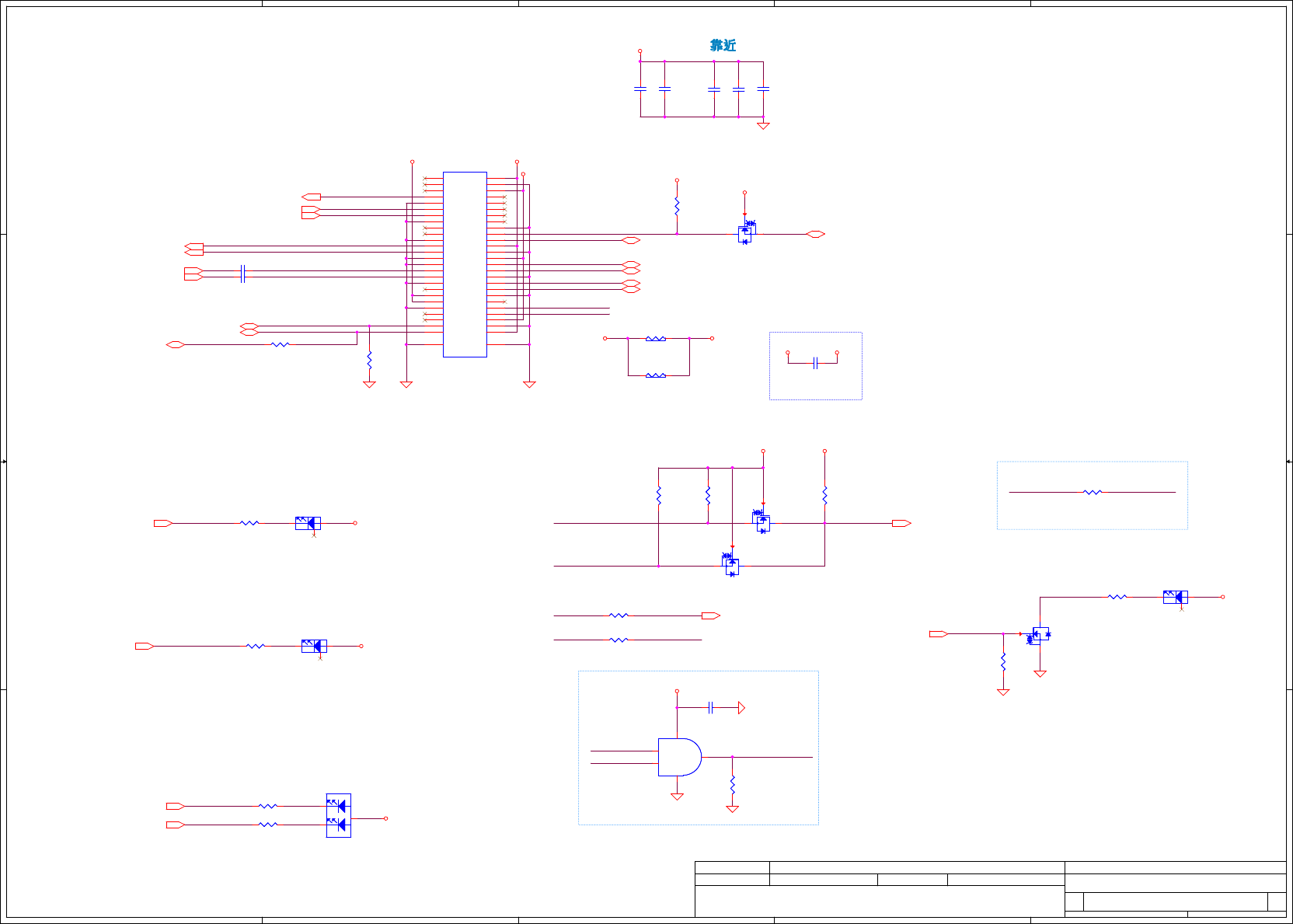Select the pull-up resistor left of the top MOSFET

(x=677, y=206)
